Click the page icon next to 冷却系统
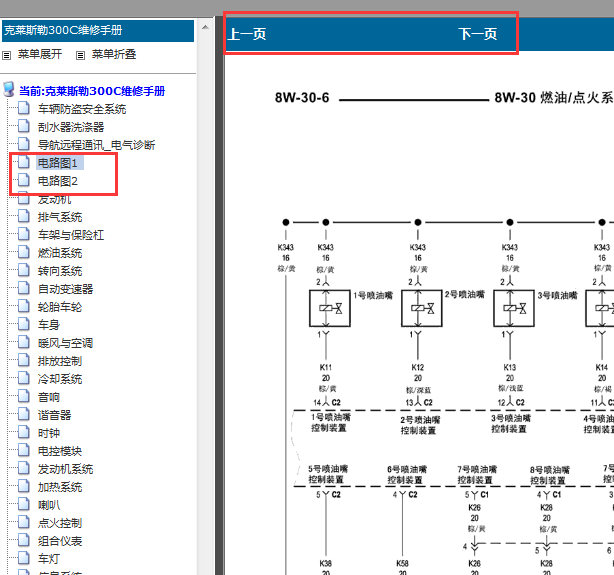 tap(24, 378)
